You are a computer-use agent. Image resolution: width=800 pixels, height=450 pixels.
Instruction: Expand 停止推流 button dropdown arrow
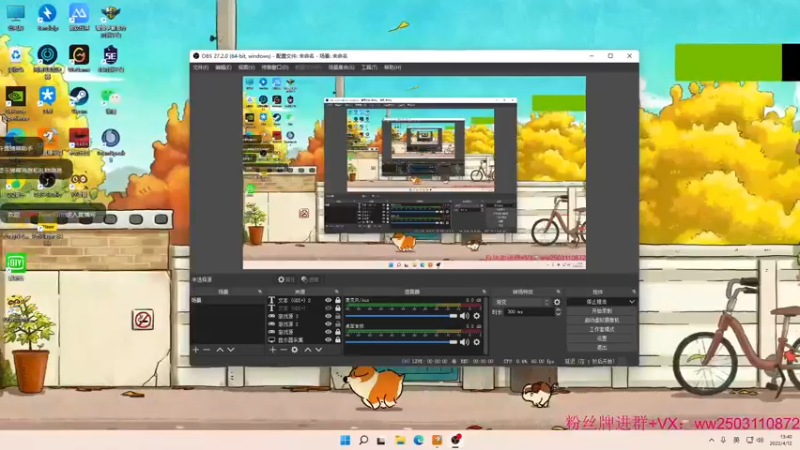[632, 302]
